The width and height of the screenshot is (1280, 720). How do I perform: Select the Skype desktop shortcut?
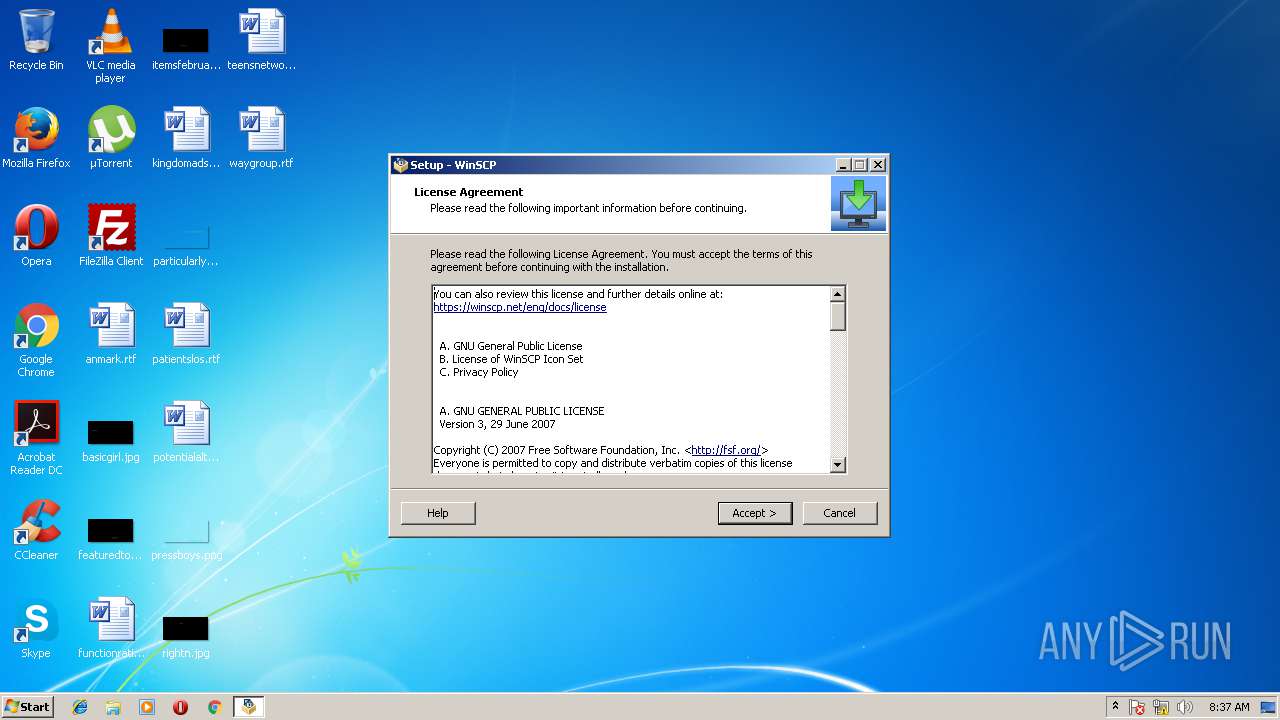tap(36, 628)
